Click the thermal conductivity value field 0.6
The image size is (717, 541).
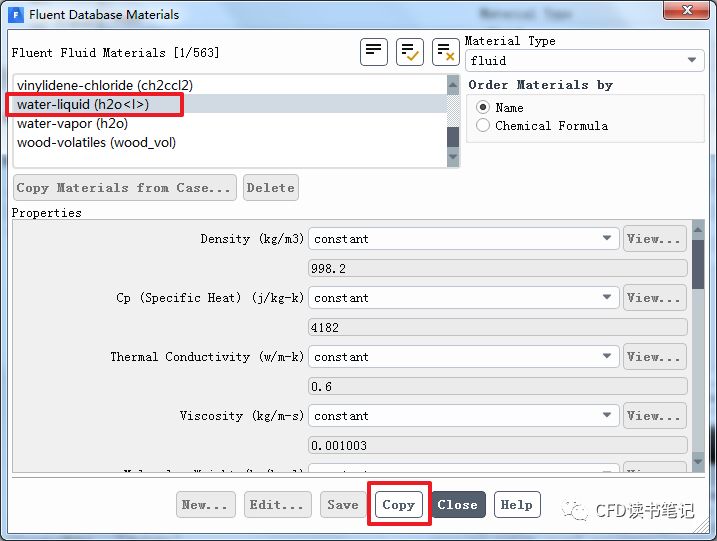(498, 386)
